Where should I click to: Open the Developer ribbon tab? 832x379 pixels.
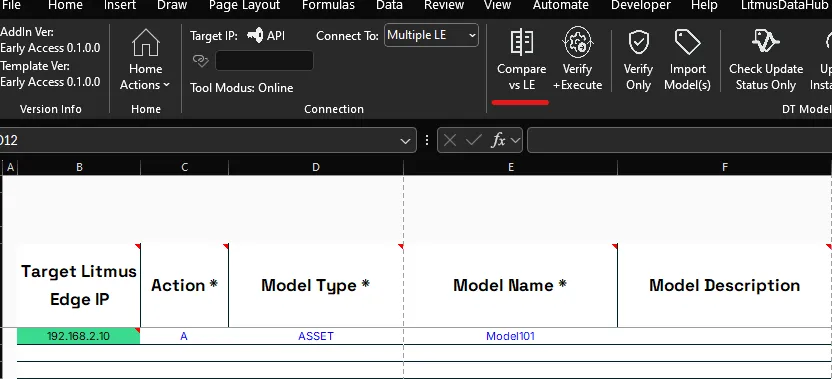pyautogui.click(x=640, y=5)
